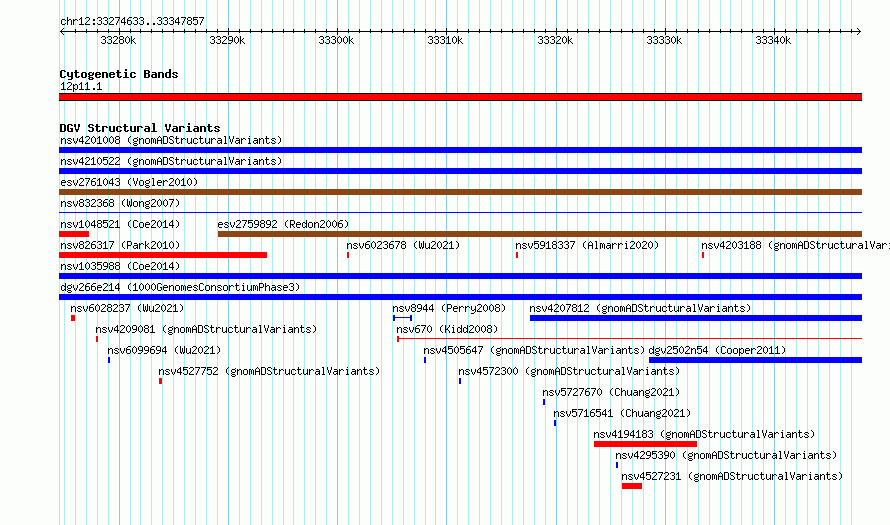
Task: Click the nsv4194183 gnomAD label
Action: click(704, 434)
